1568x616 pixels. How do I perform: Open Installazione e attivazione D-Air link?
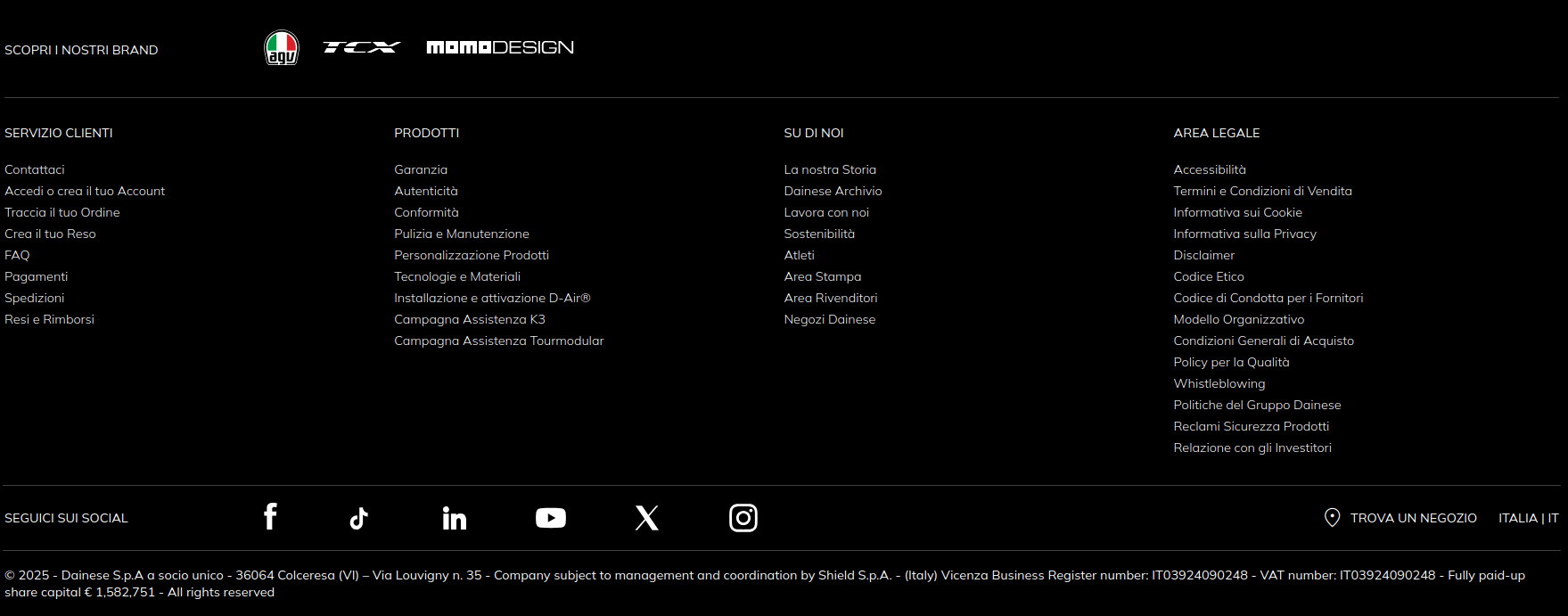pos(492,298)
